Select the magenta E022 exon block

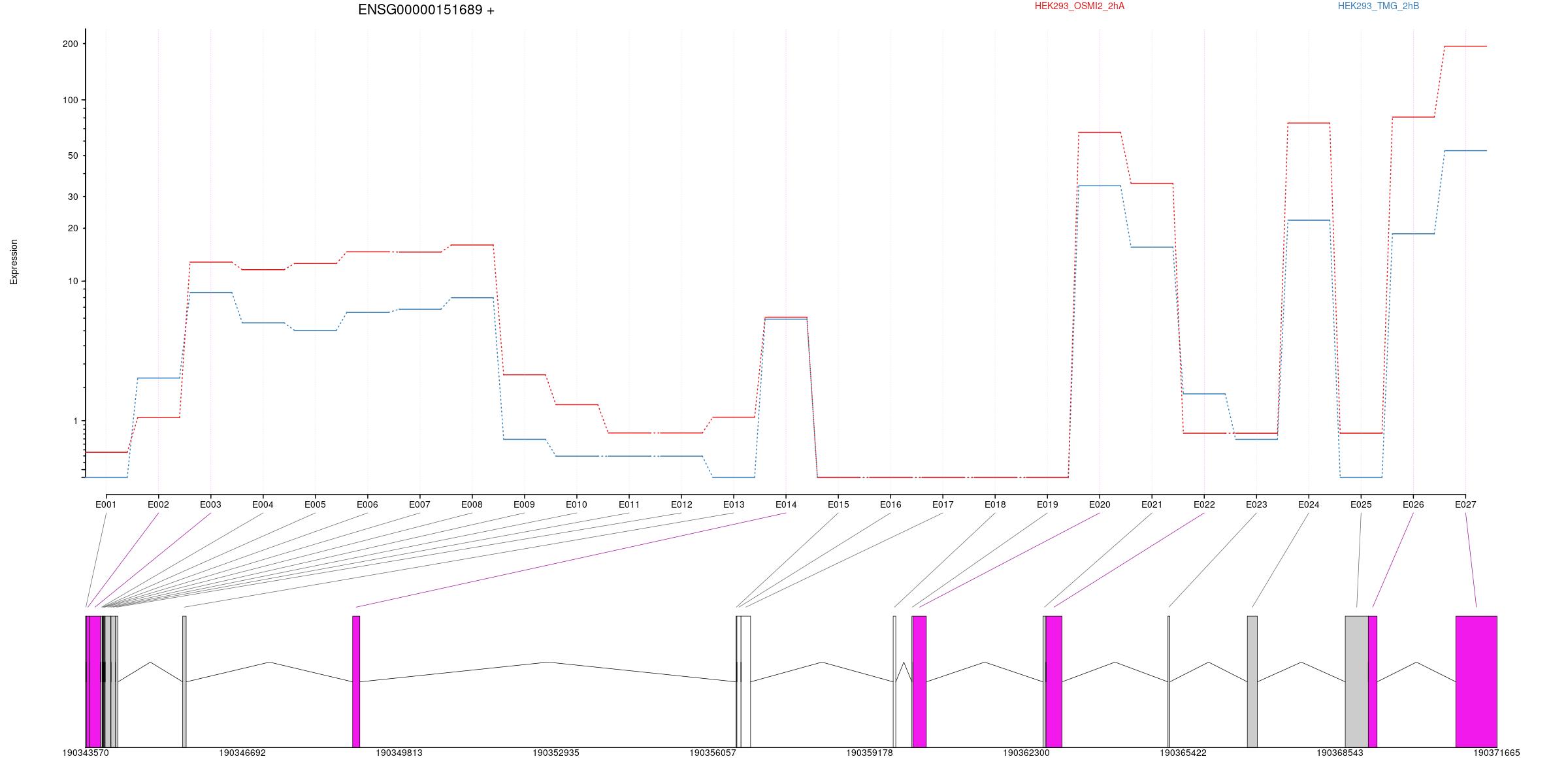point(1054,681)
